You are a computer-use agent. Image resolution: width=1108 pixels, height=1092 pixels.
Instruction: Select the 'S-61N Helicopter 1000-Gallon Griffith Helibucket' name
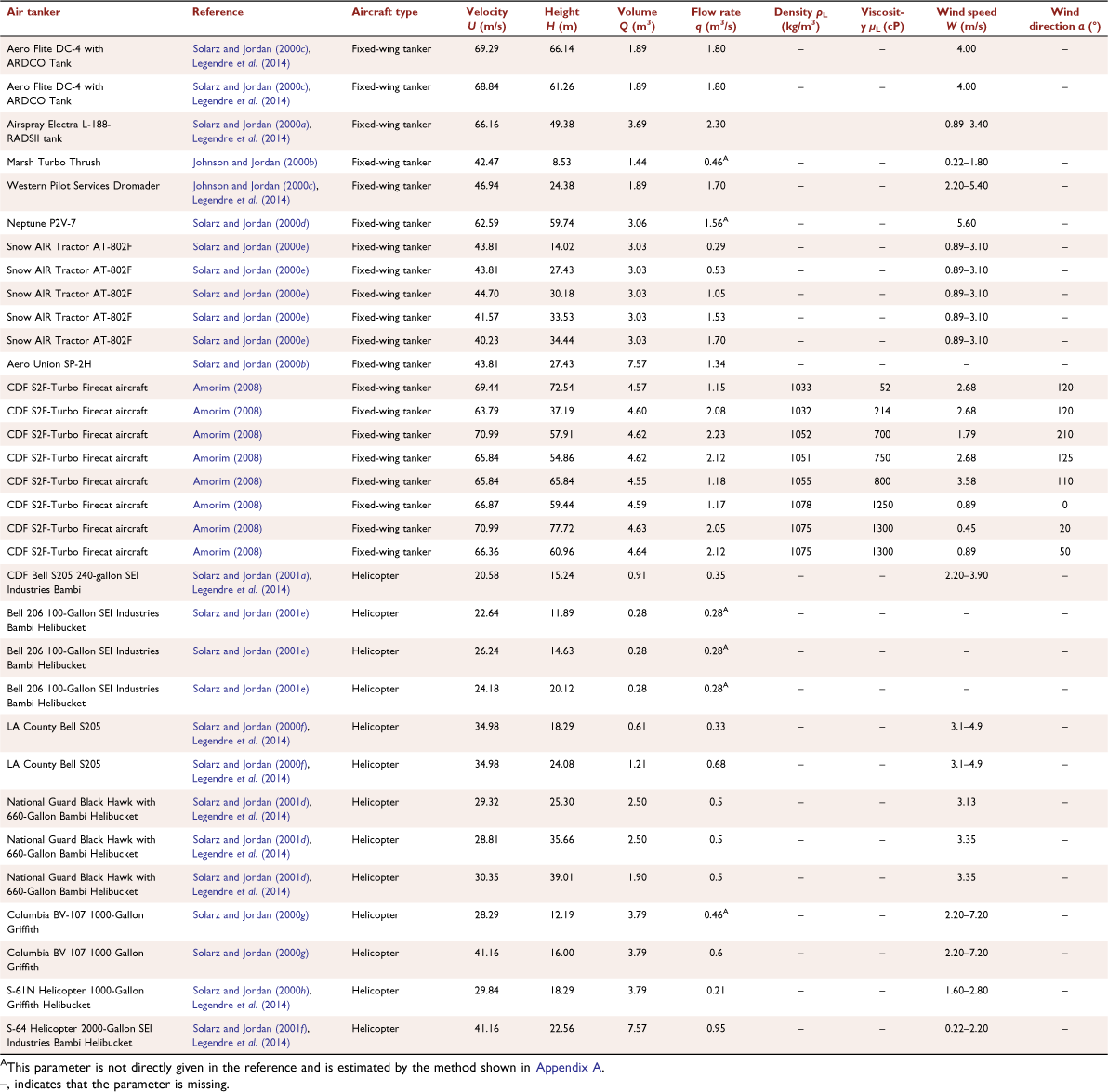tap(75, 997)
